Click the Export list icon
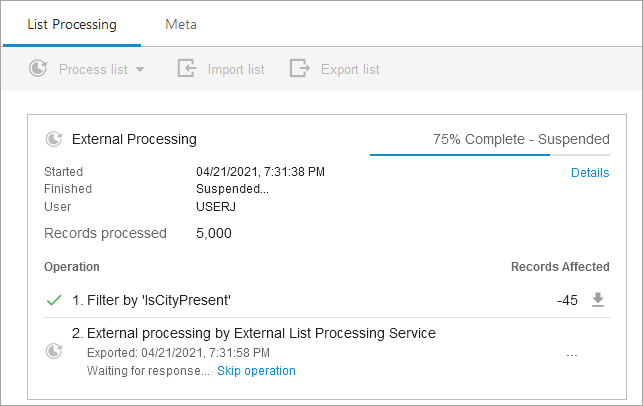This screenshot has height=406, width=643. pyautogui.click(x=299, y=69)
